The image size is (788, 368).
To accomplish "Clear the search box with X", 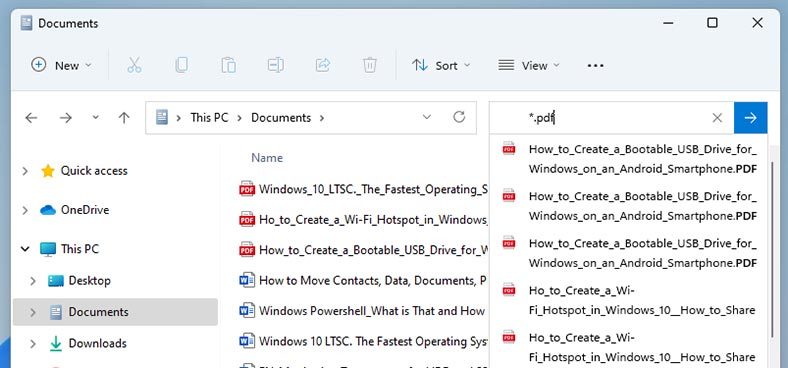I will pos(717,118).
